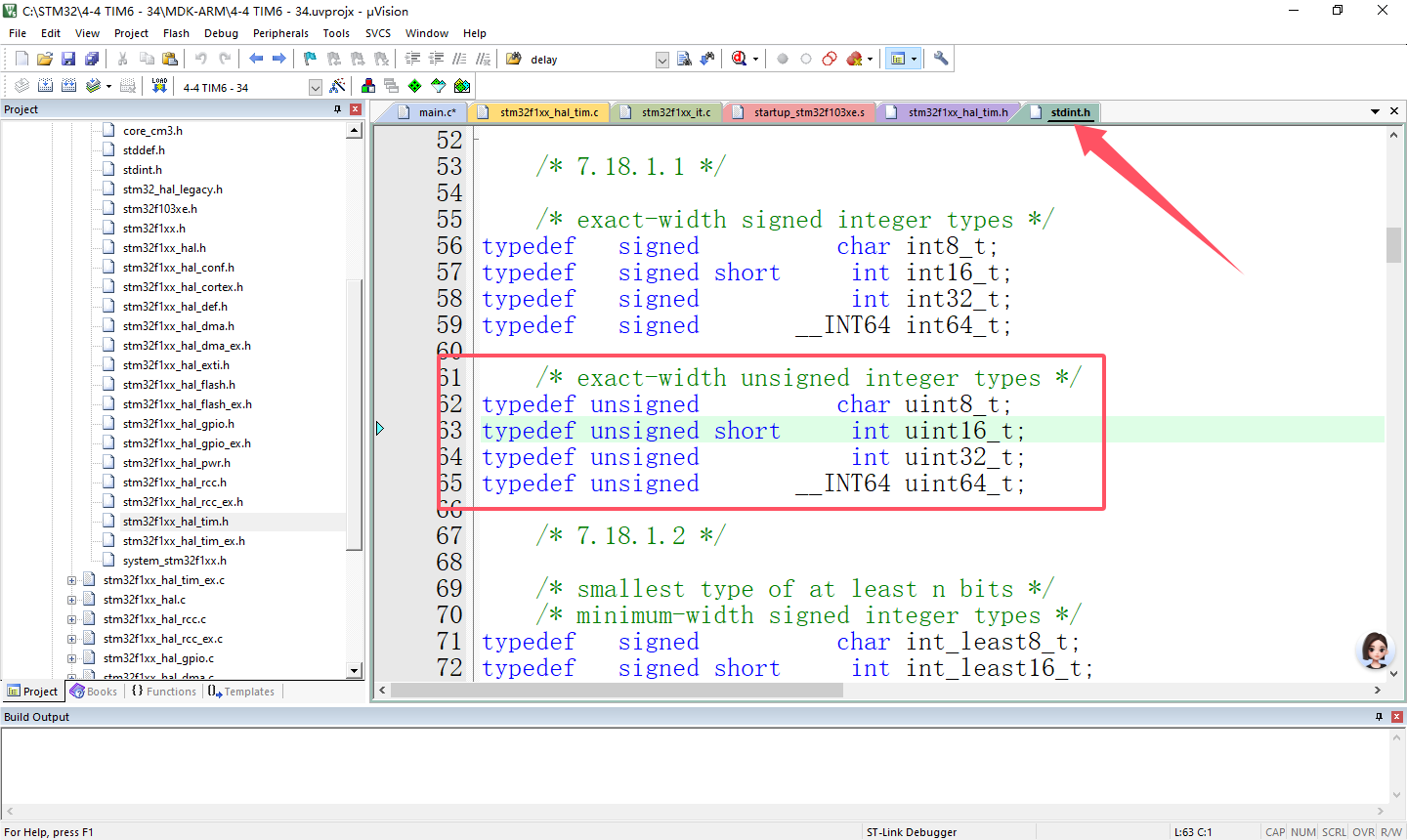Click the Configuration wrench icon

coord(941,59)
